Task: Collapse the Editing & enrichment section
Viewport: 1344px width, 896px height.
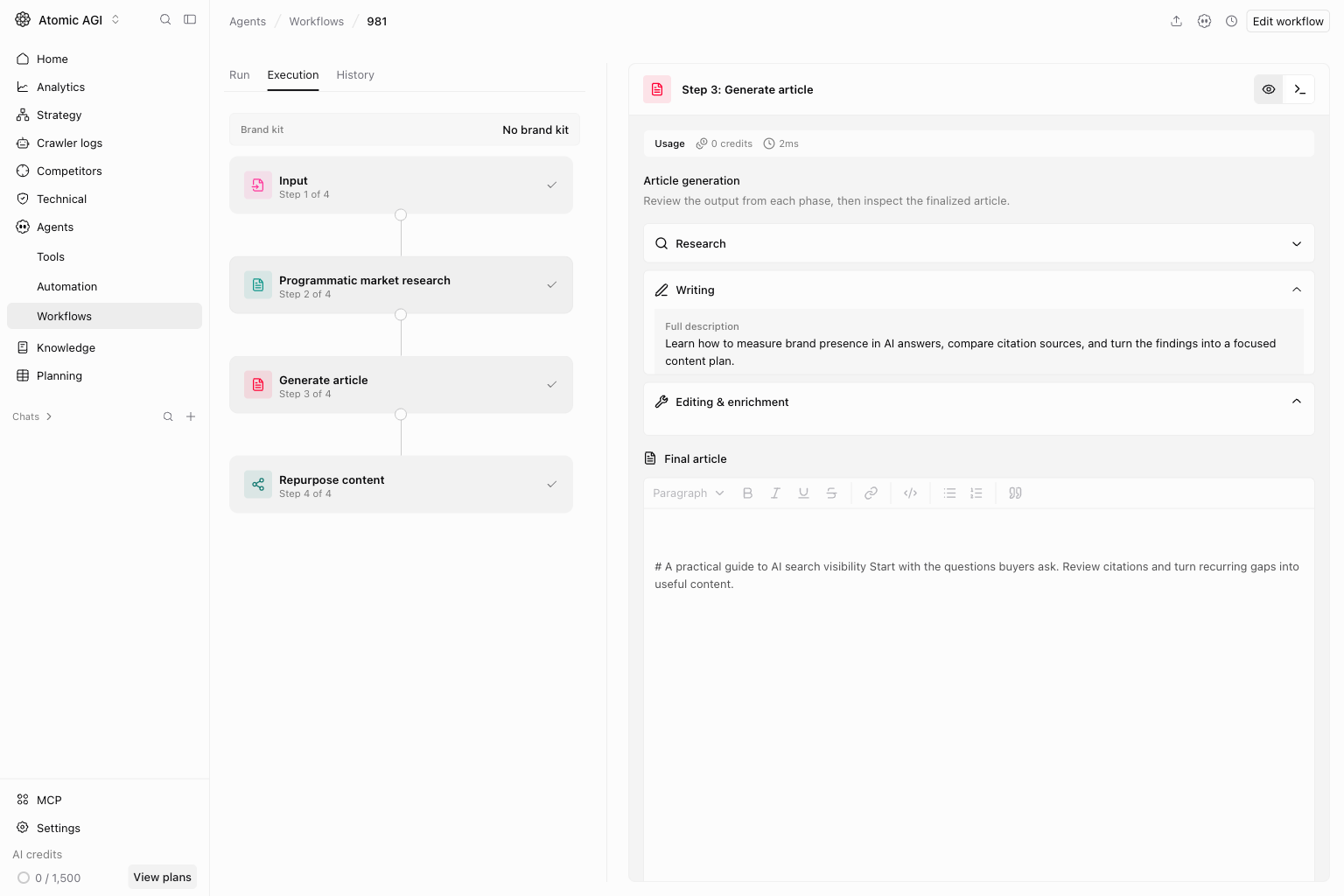Action: point(979,402)
